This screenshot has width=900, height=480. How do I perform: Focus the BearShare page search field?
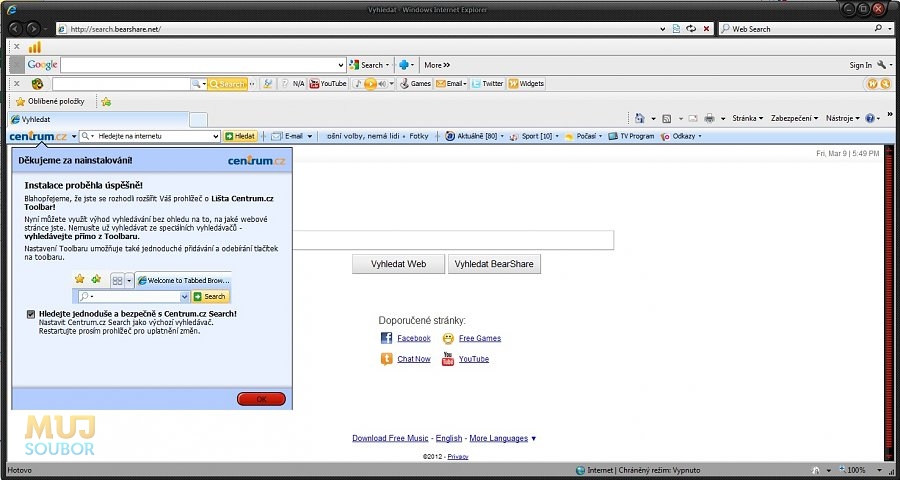pos(453,240)
